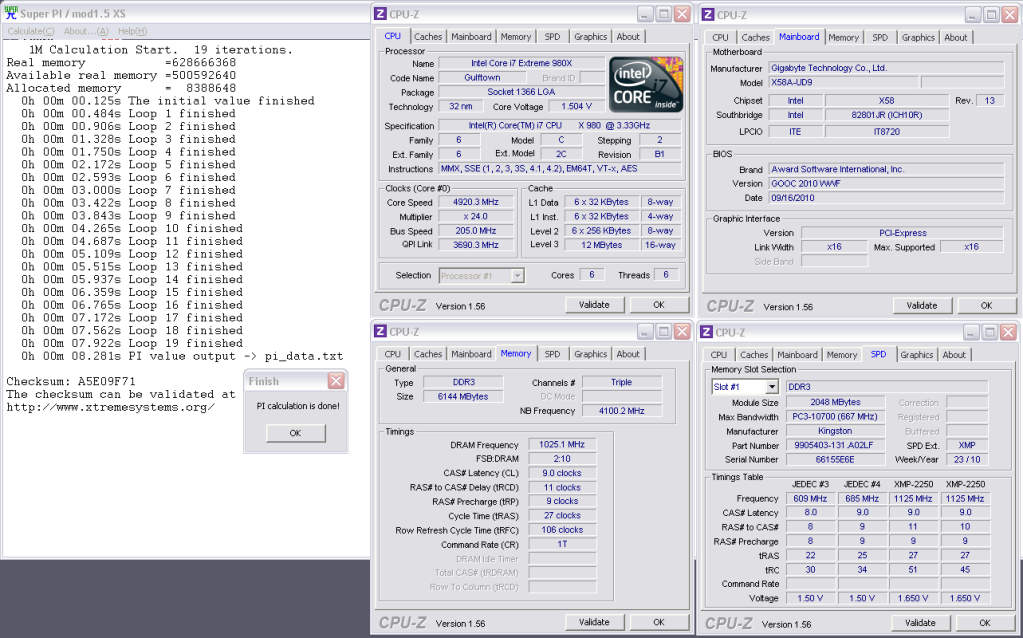This screenshot has width=1023, height=638.
Task: Switch to Caches tab in processor info window
Action: click(428, 37)
